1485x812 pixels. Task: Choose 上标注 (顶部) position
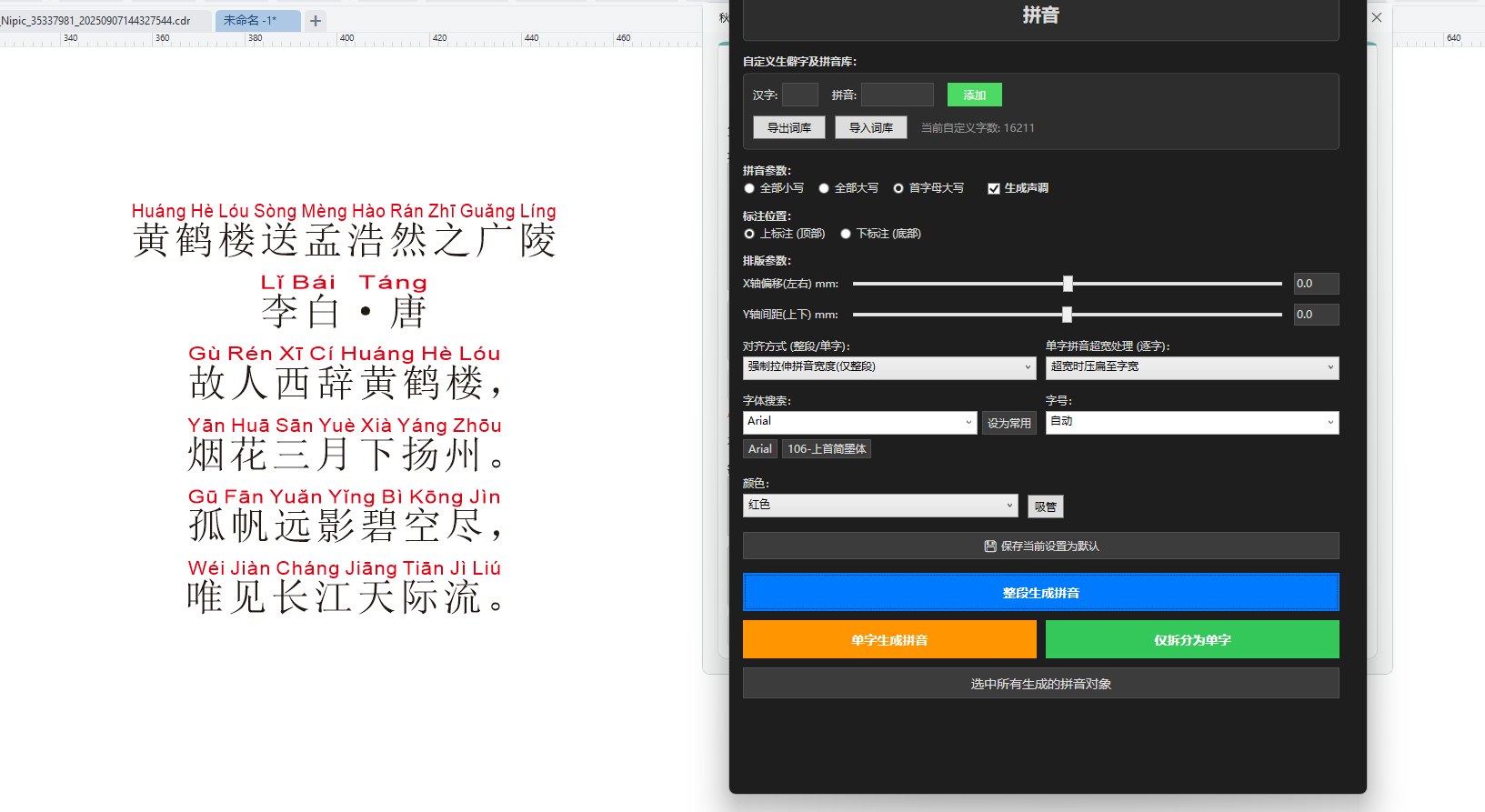[x=785, y=234]
